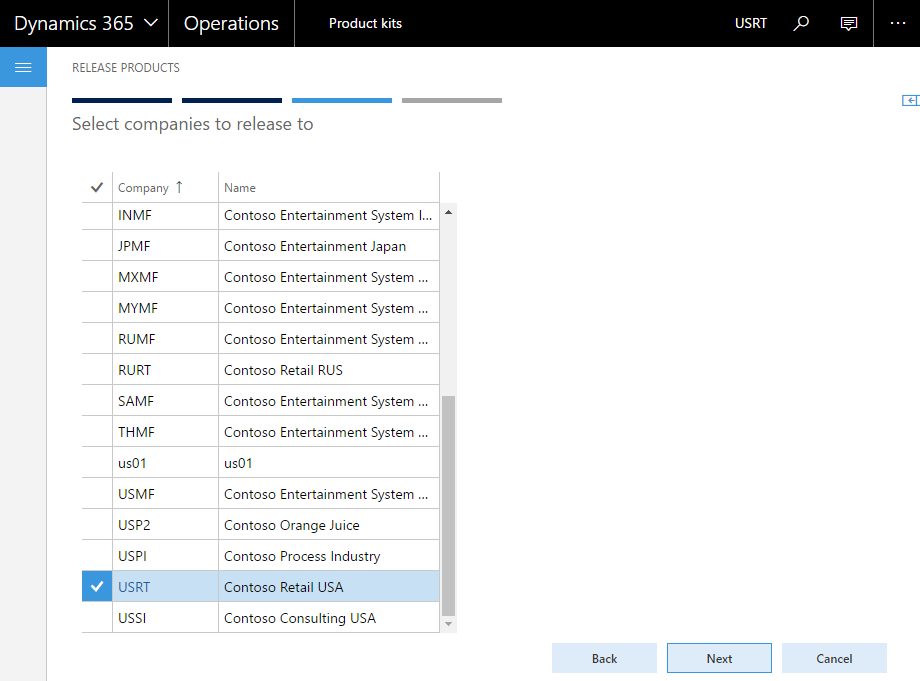Image resolution: width=920 pixels, height=681 pixels.
Task: Expand the side pane arrow icon
Action: click(910, 100)
